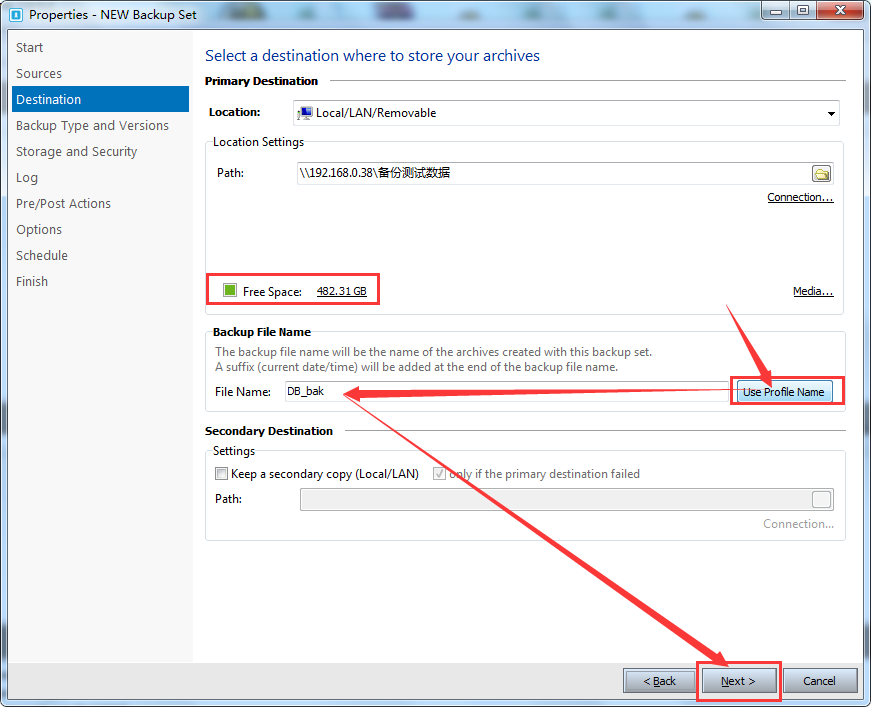This screenshot has height=707, width=871.
Task: Open the Media link
Action: point(812,292)
